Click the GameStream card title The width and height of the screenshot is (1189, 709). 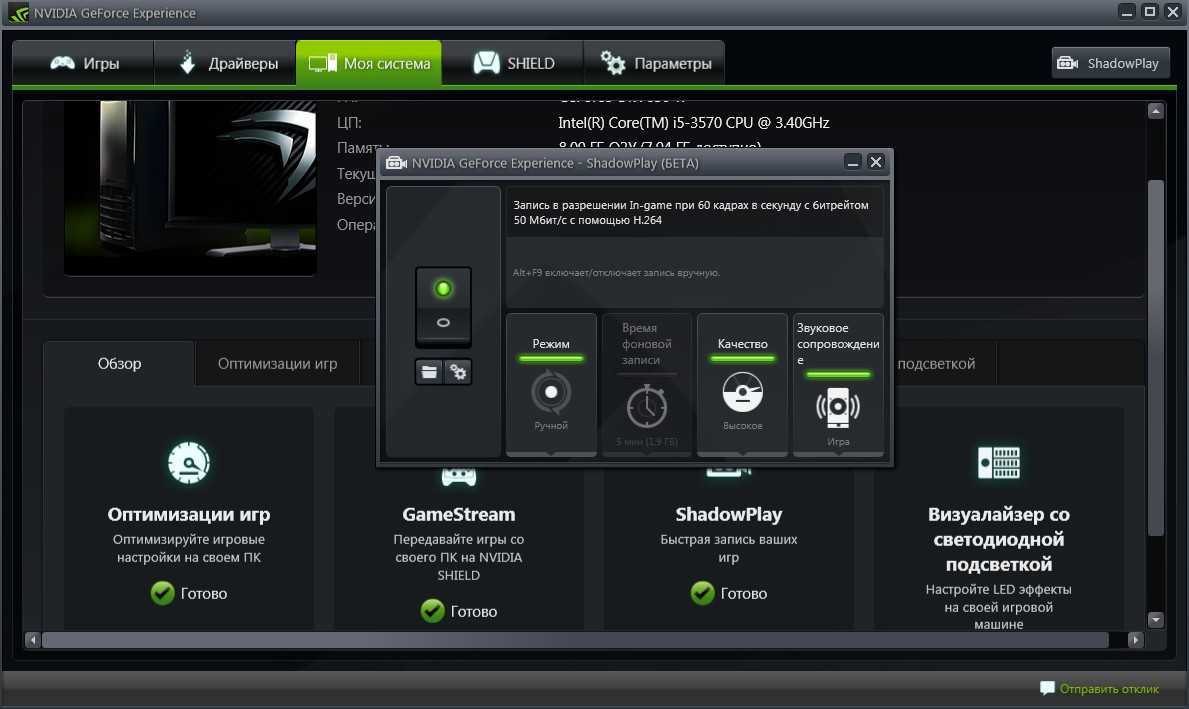pyautogui.click(x=459, y=514)
